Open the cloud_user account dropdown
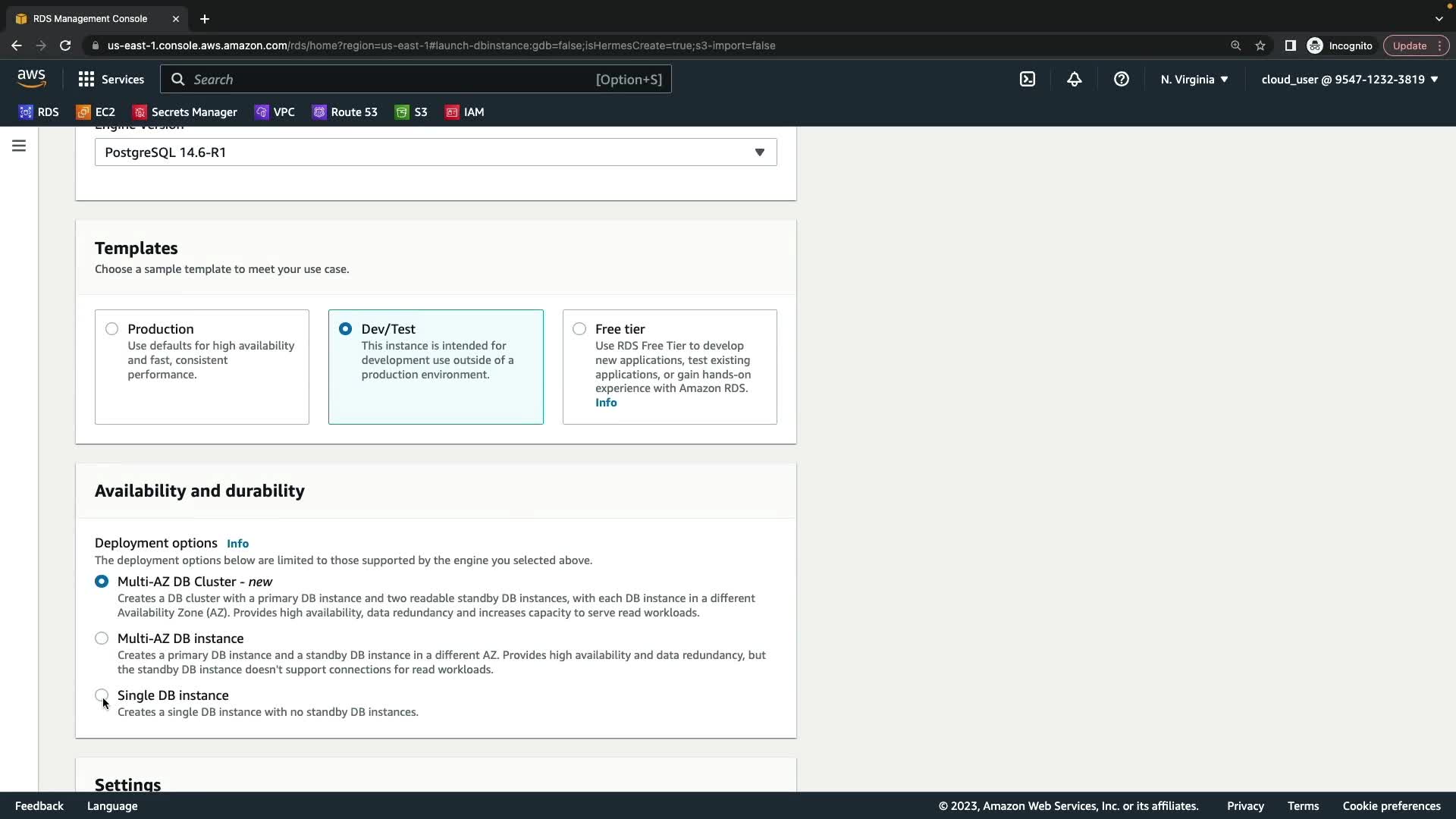The height and width of the screenshot is (819, 1456). (x=1349, y=79)
